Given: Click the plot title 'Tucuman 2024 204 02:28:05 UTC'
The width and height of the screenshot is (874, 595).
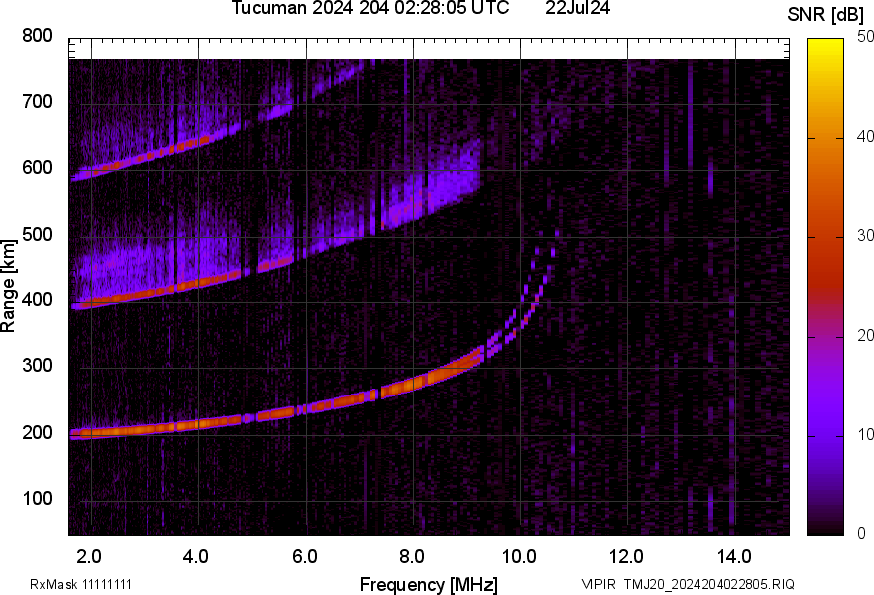Looking at the screenshot, I should [x=370, y=8].
